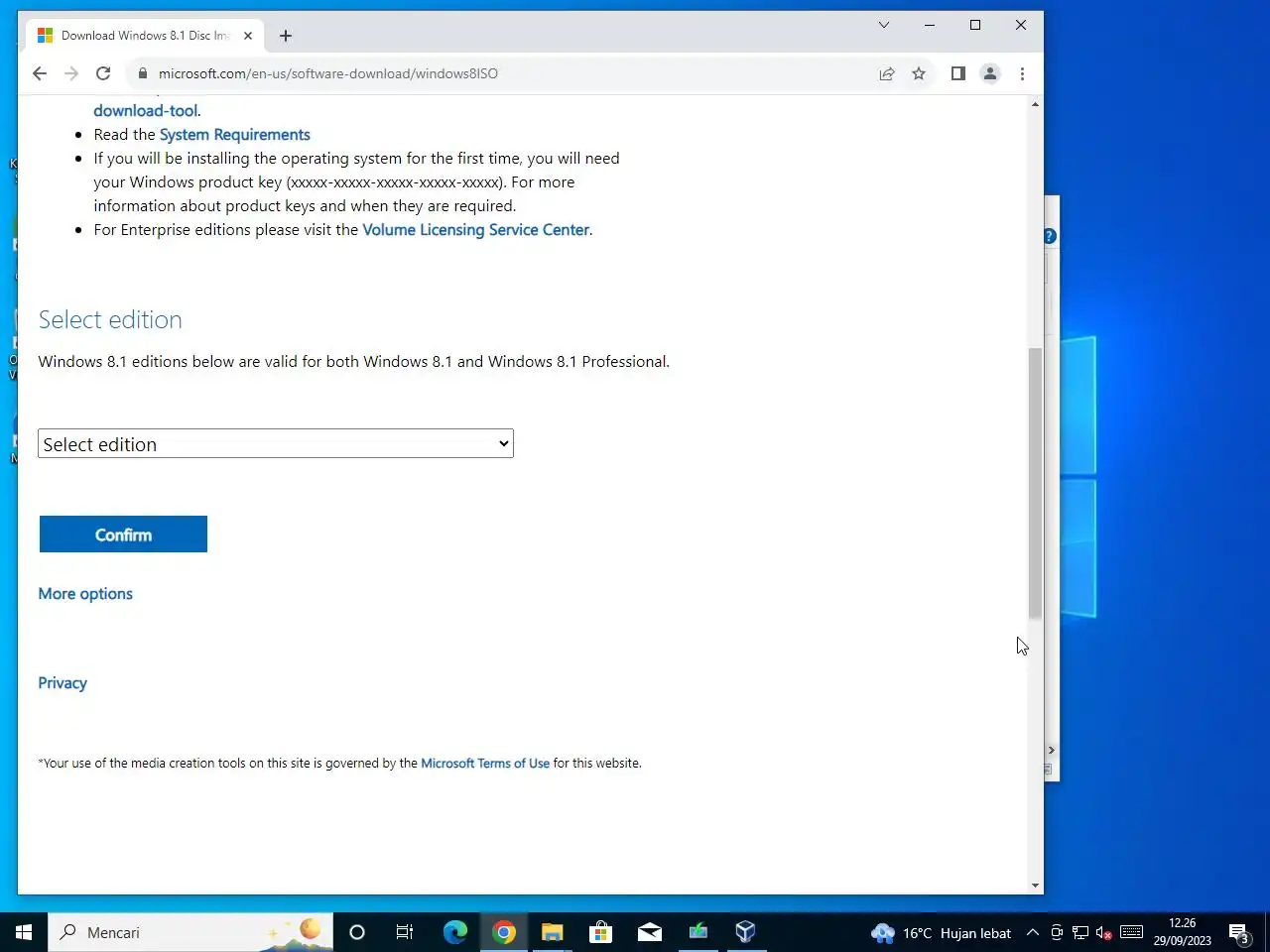
Task: Open the Microsoft Terms of Use link
Action: tap(485, 764)
